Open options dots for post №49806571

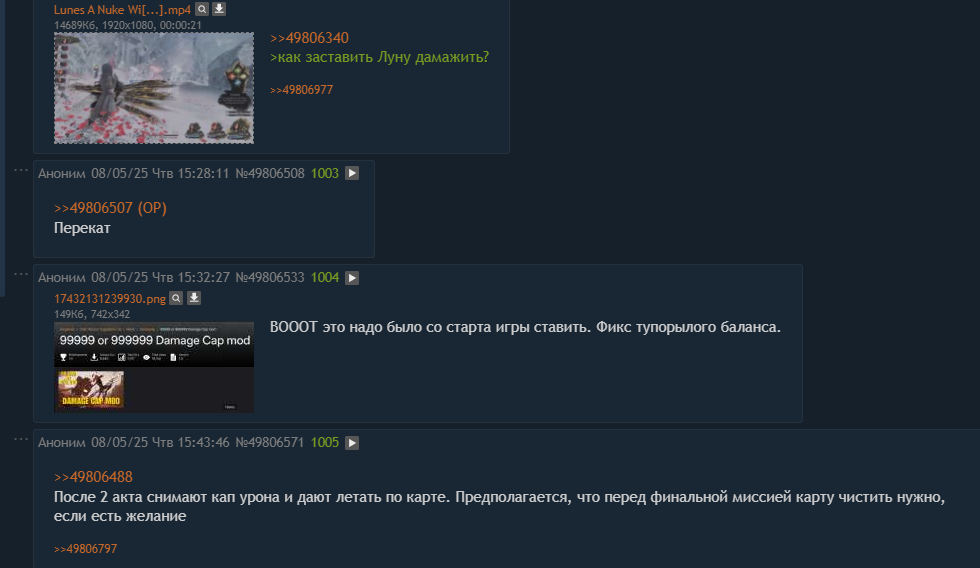[x=21, y=439]
